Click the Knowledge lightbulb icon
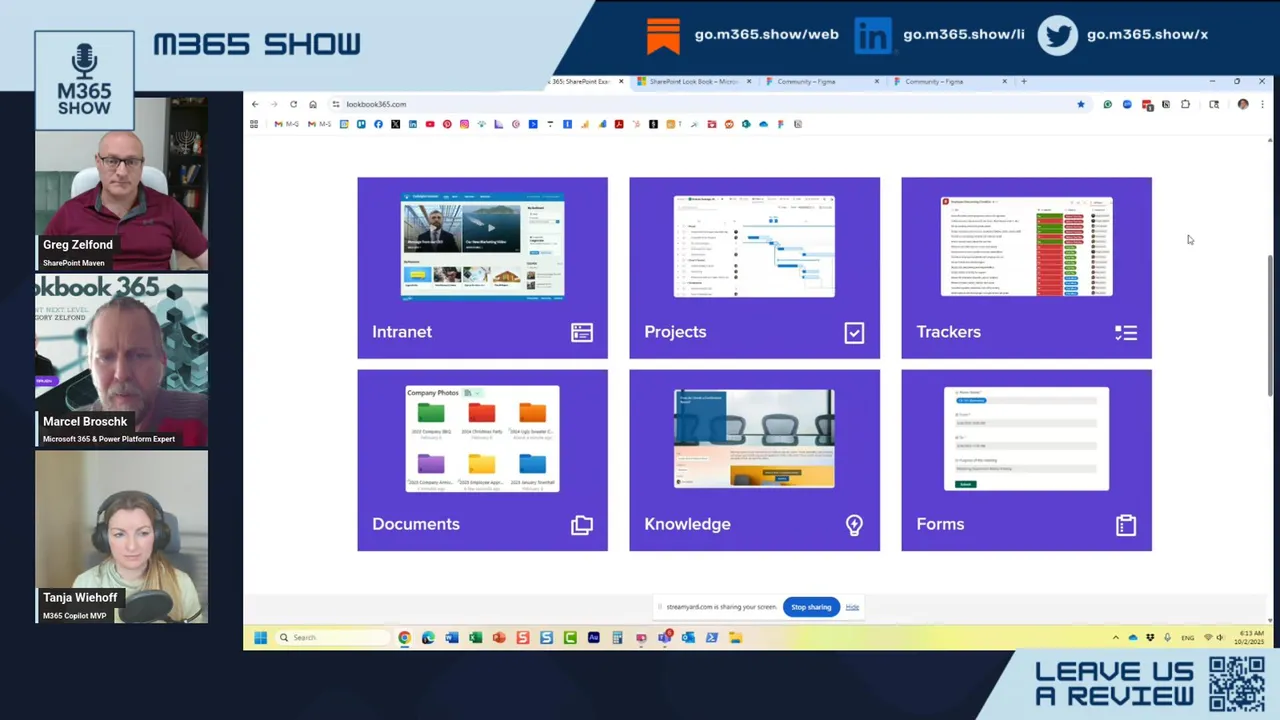Viewport: 1280px width, 720px height. 854,525
